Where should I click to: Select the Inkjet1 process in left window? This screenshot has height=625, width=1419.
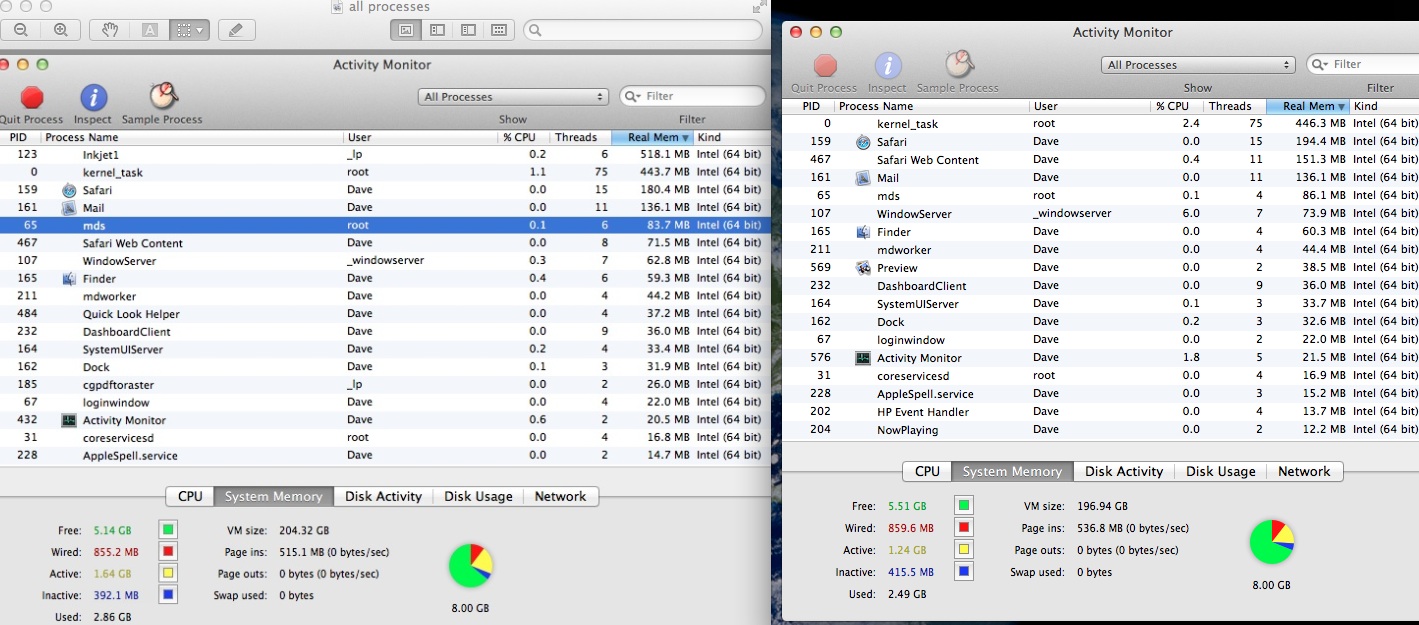click(x=384, y=155)
